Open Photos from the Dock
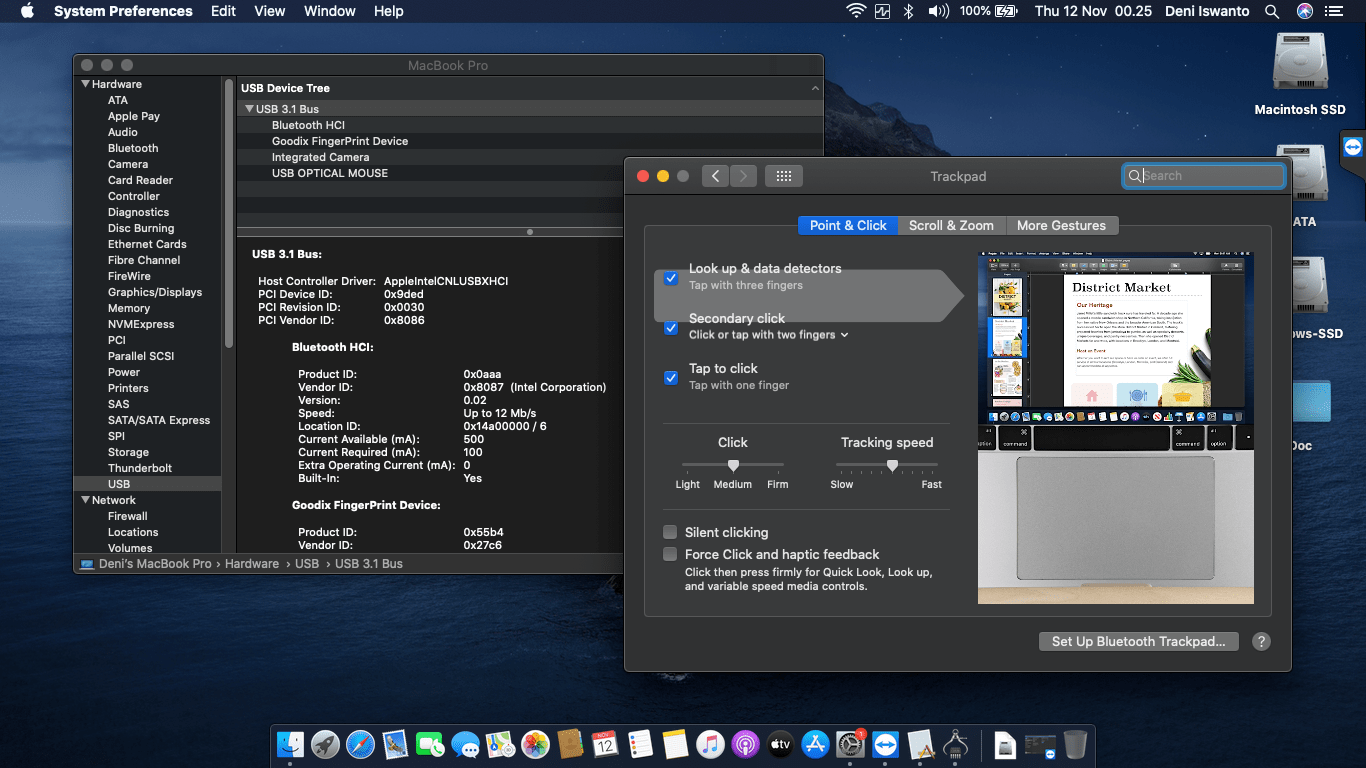 pyautogui.click(x=535, y=744)
